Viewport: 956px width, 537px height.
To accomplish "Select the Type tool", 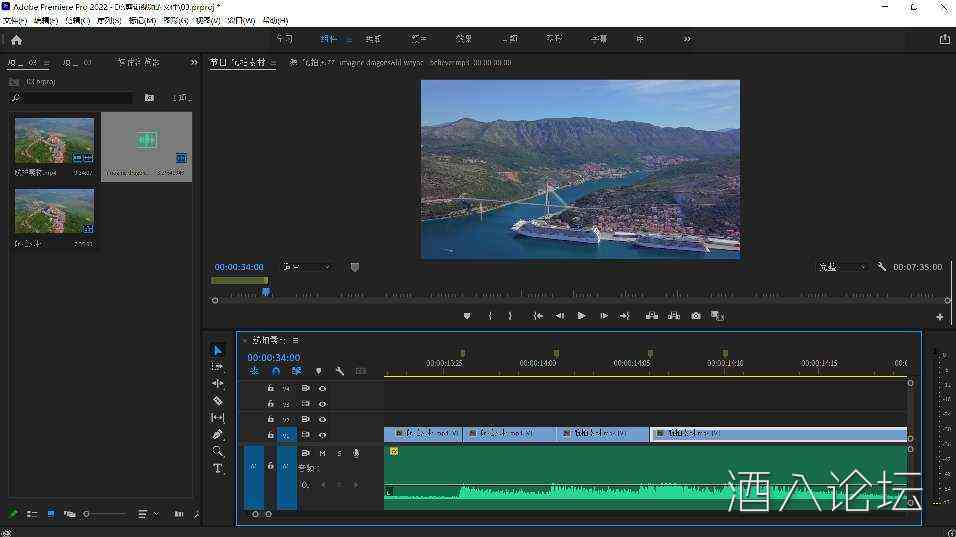I will click(218, 468).
